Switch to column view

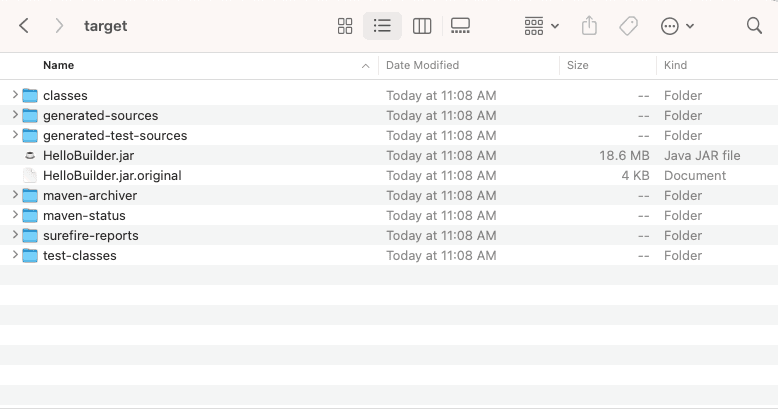[422, 26]
